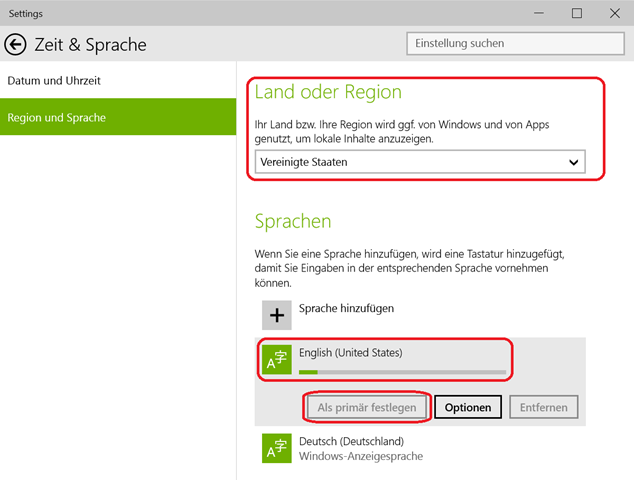Click the plus icon to add language
This screenshot has width=634, height=480.
tap(277, 315)
